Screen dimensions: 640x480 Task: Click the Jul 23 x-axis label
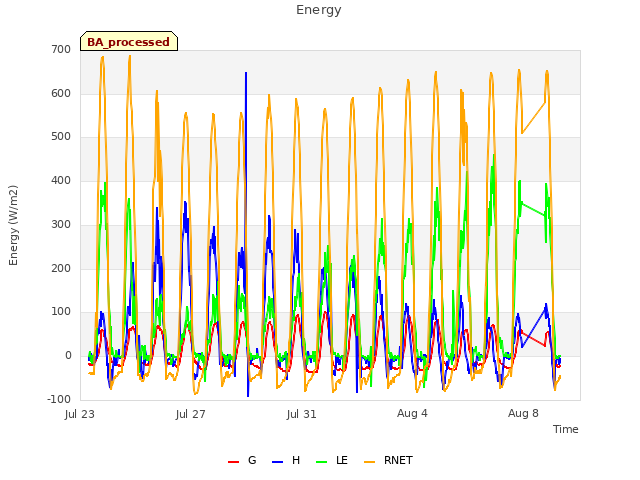coord(80,414)
